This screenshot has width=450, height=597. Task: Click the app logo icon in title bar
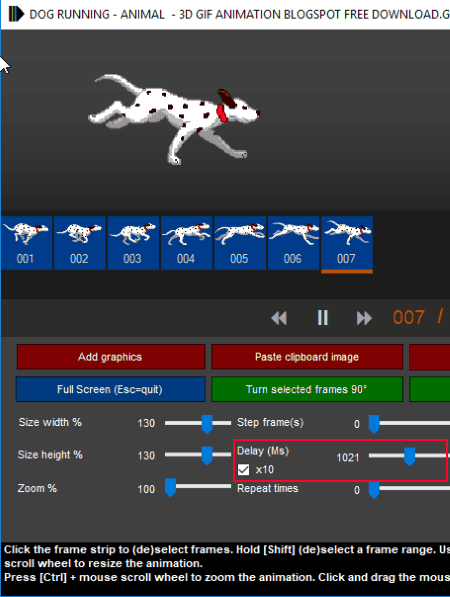click(16, 14)
